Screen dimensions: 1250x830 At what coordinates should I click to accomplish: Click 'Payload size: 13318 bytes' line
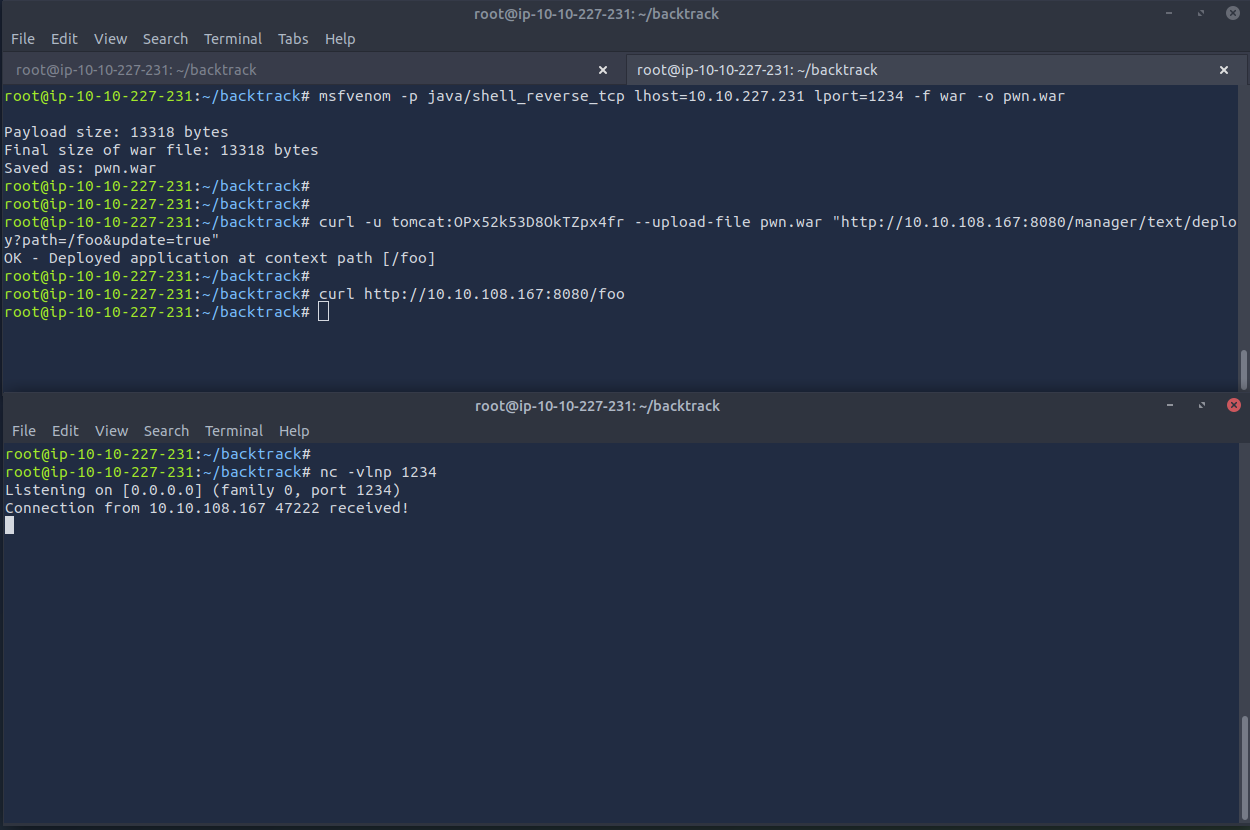[116, 132]
